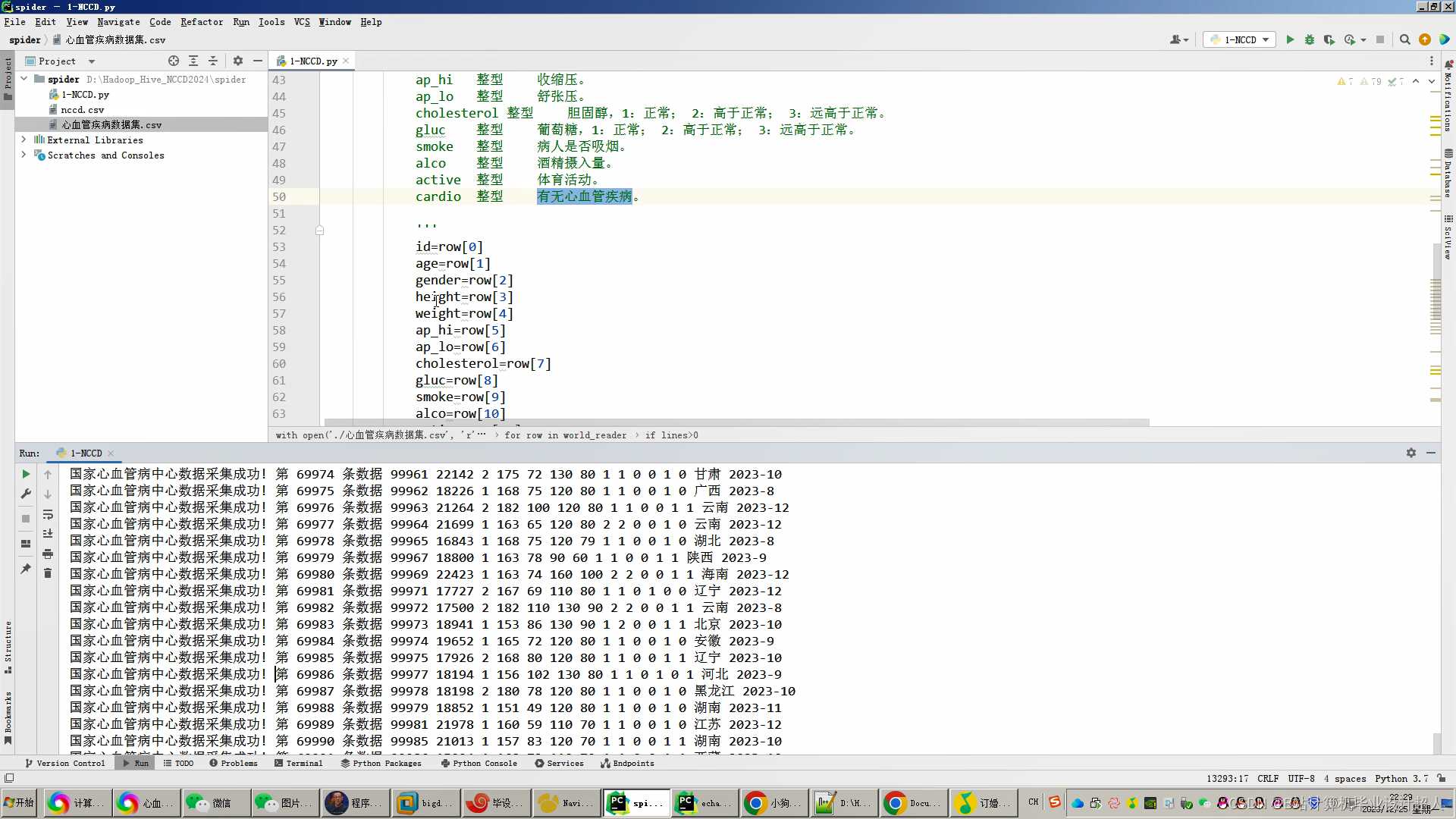Click the wrench icon in Run panel
The height and width of the screenshot is (819, 1456).
(x=26, y=494)
